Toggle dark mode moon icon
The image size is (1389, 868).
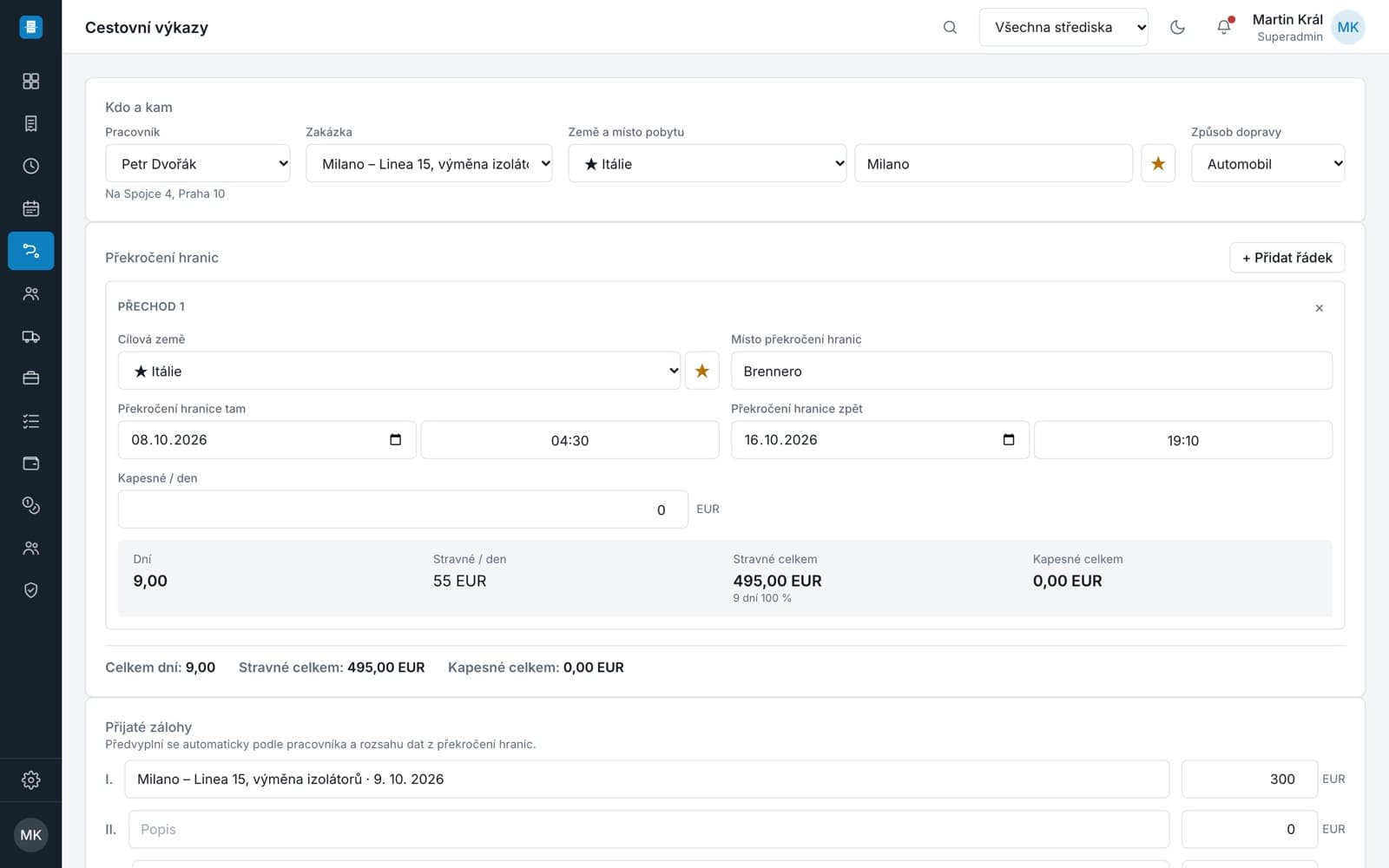(x=1177, y=27)
